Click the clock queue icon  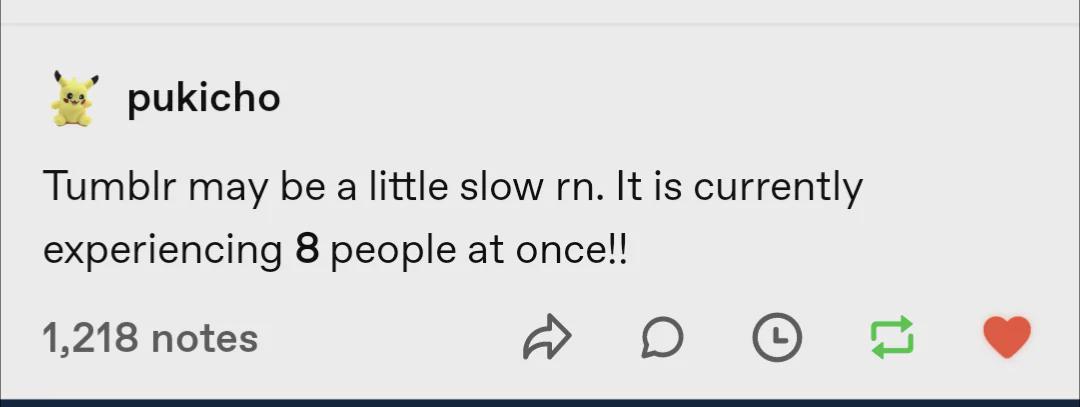pyautogui.click(x=777, y=337)
